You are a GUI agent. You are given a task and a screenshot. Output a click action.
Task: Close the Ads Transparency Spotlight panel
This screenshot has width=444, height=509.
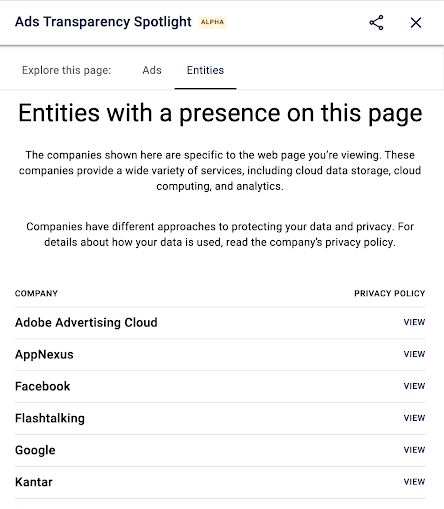click(x=416, y=23)
